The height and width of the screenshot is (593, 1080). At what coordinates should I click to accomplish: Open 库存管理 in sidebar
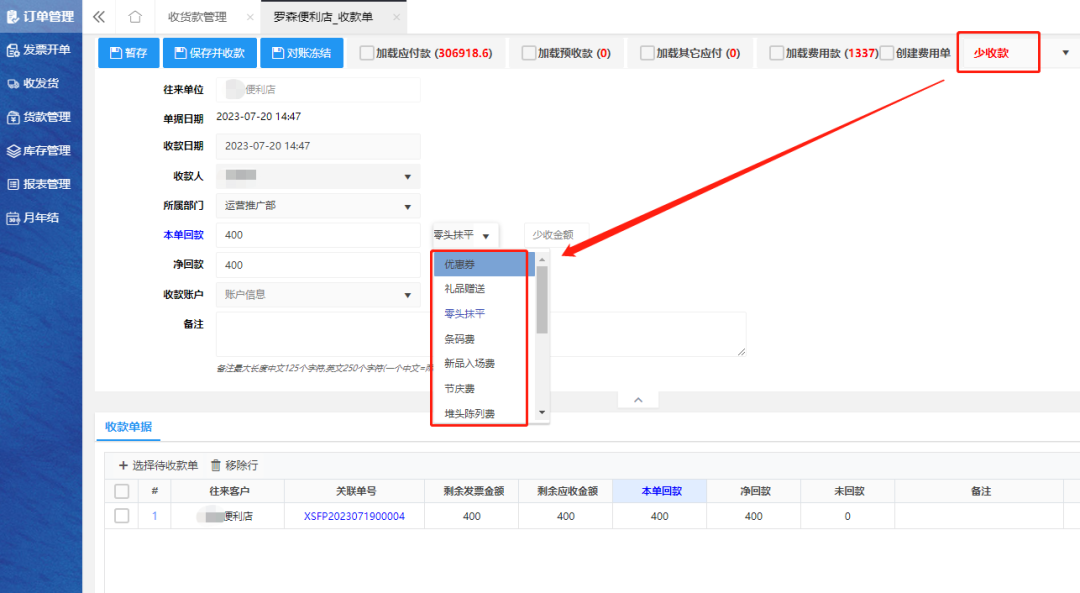40,151
